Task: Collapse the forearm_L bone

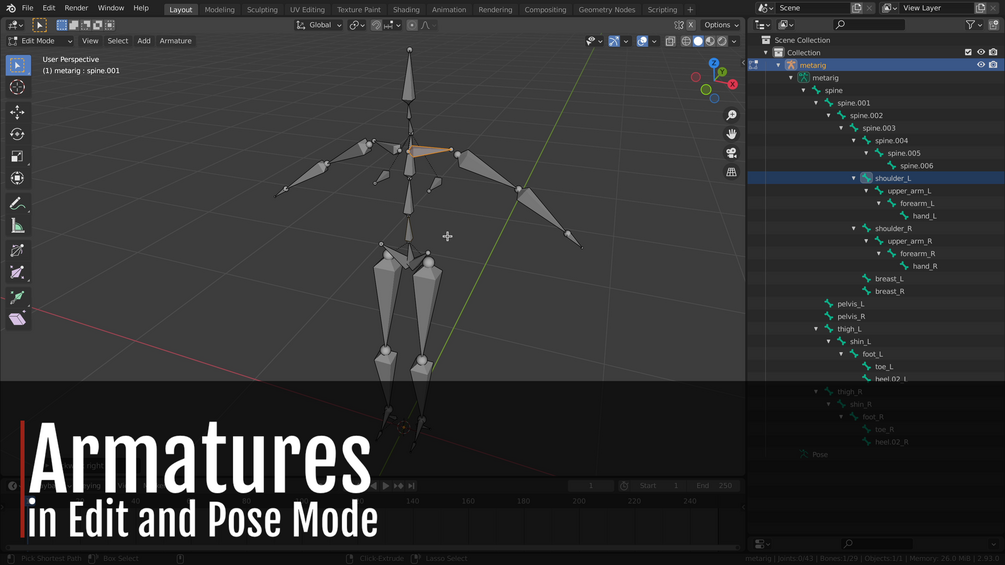Action: tap(879, 203)
